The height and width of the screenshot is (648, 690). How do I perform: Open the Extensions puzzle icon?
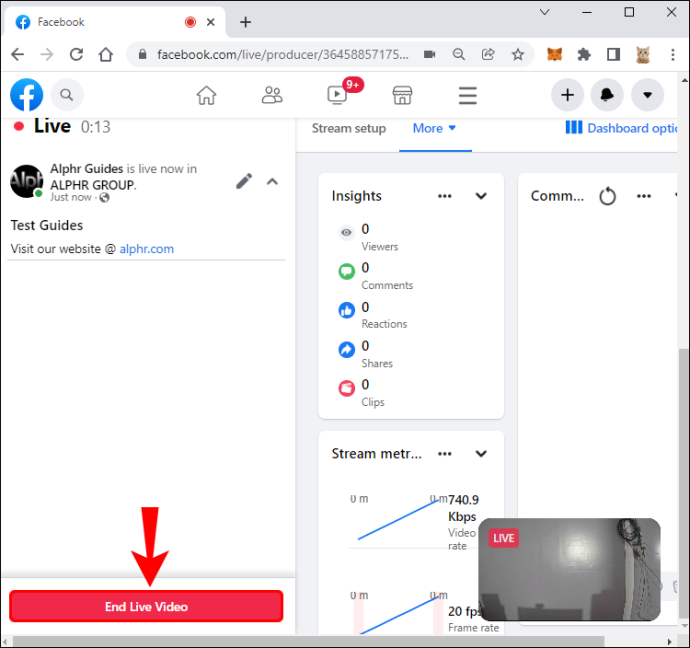pos(584,55)
